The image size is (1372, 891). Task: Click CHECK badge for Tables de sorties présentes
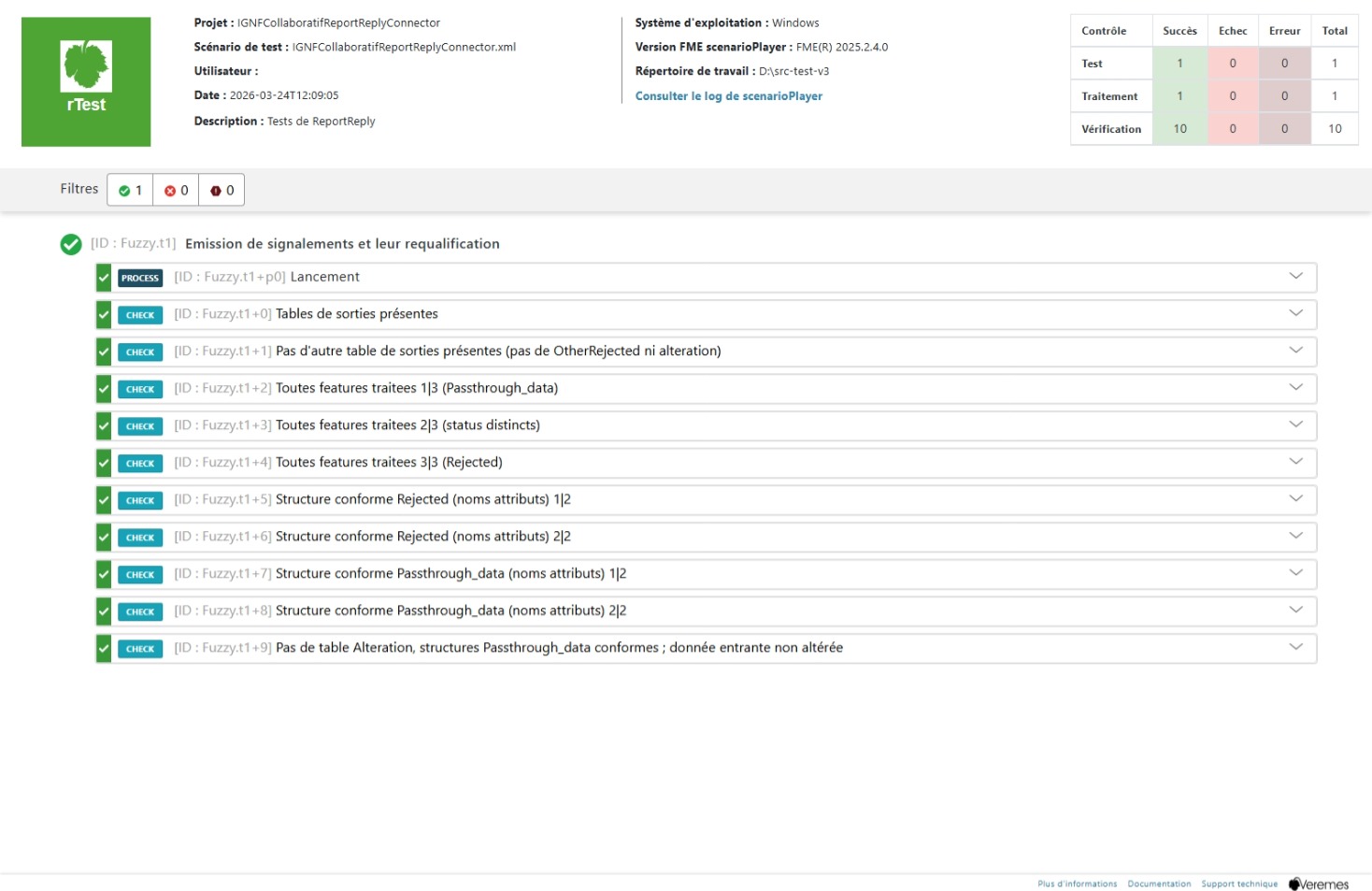(140, 315)
